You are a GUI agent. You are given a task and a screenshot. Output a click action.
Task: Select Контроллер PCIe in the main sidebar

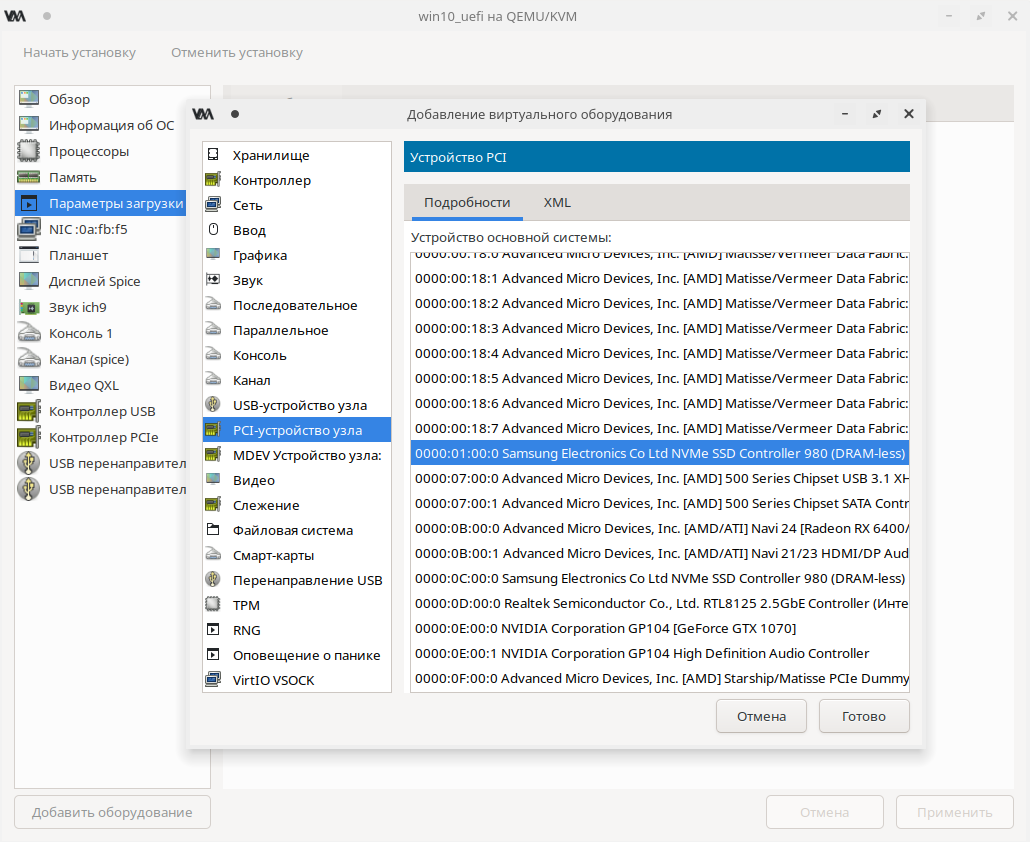pyautogui.click(x=100, y=437)
